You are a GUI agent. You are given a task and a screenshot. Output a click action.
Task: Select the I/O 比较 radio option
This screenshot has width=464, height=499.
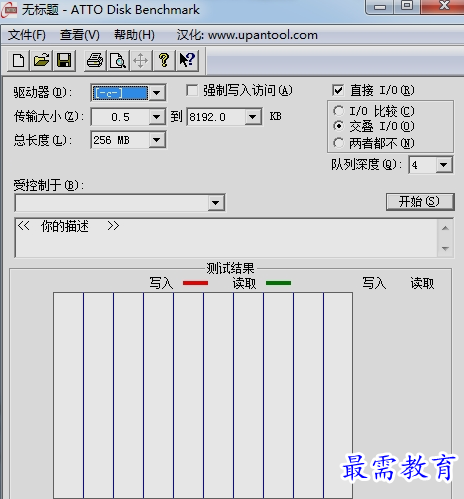(x=338, y=111)
